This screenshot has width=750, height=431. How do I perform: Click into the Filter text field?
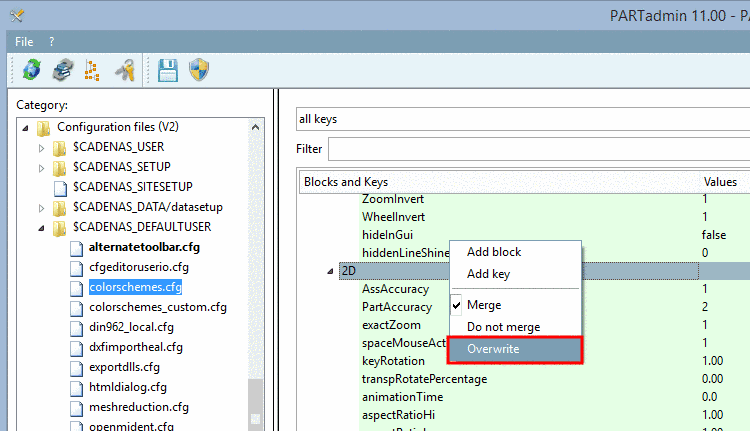[539, 149]
